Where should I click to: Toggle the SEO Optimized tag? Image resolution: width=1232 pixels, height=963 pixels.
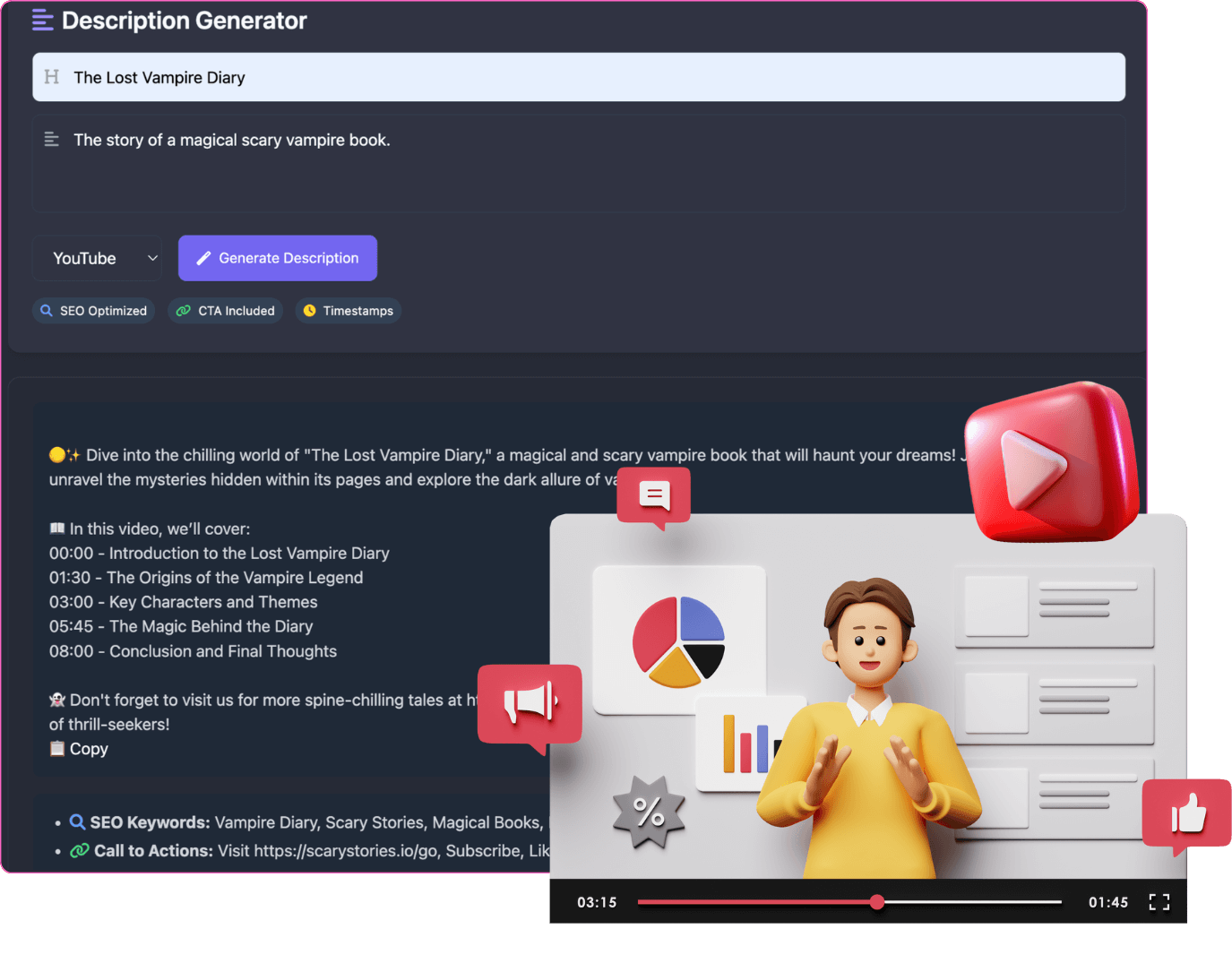(x=94, y=311)
